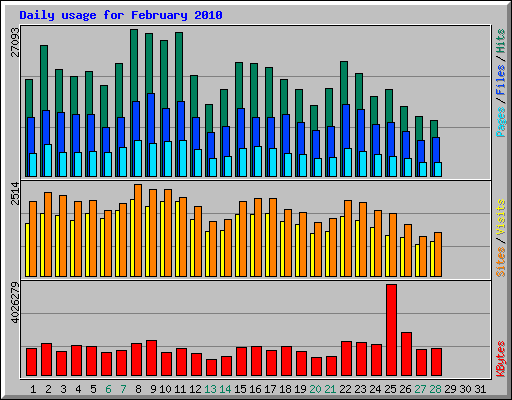Click day label 17 on x-axis

point(270,389)
